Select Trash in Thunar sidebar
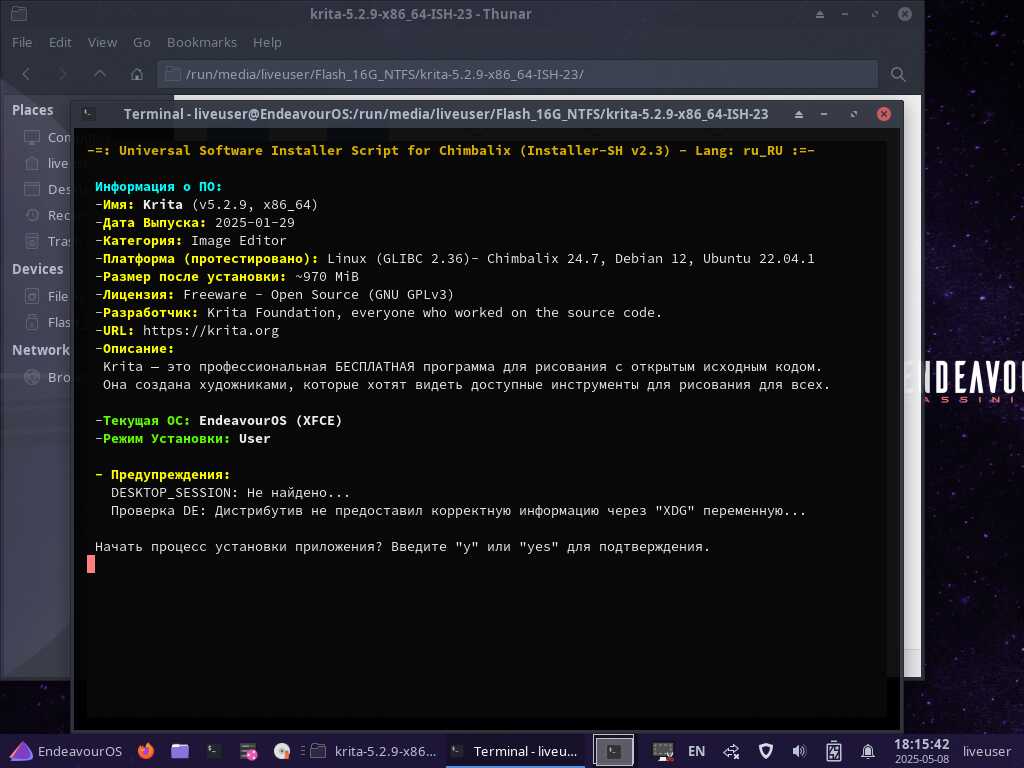This screenshot has height=768, width=1024. click(46, 242)
